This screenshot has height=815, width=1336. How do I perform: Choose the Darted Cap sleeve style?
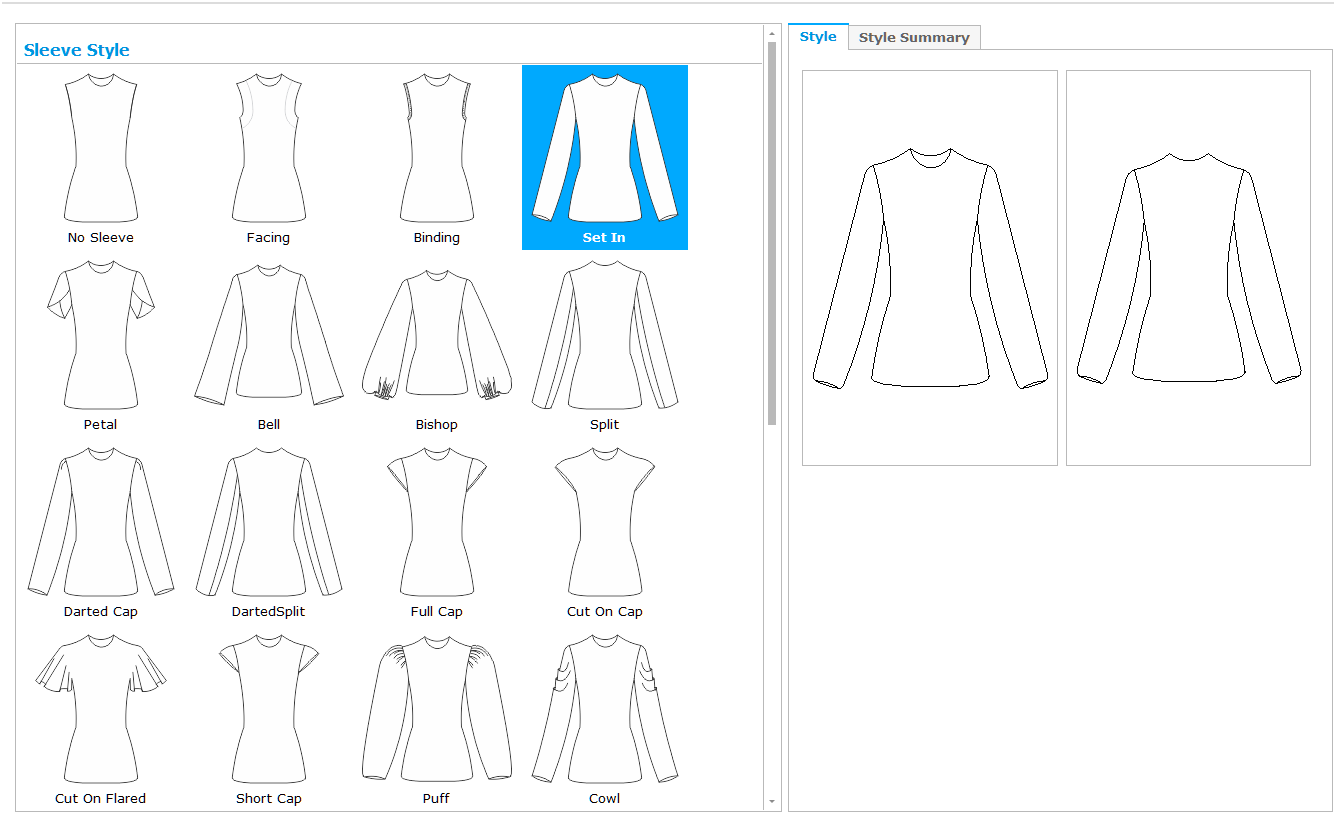pyautogui.click(x=101, y=531)
